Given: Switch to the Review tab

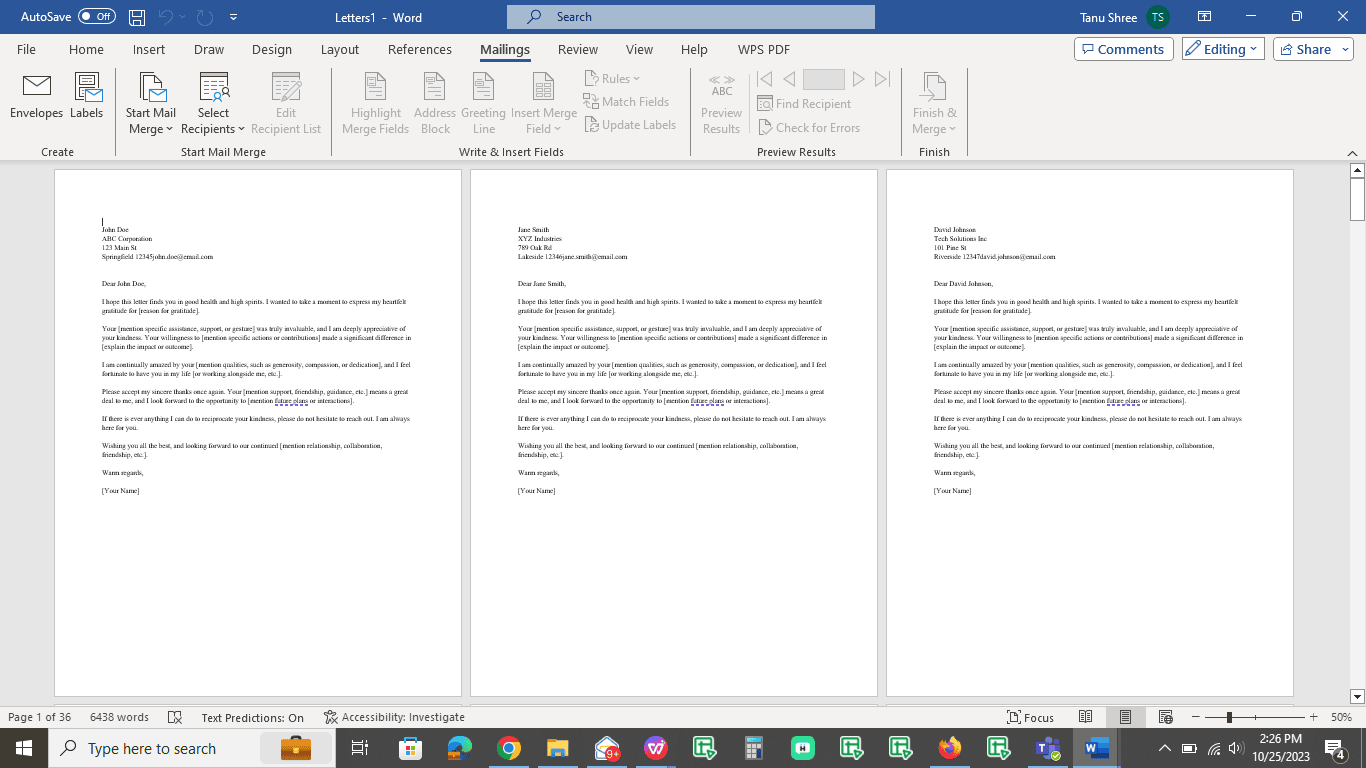Looking at the screenshot, I should point(577,49).
